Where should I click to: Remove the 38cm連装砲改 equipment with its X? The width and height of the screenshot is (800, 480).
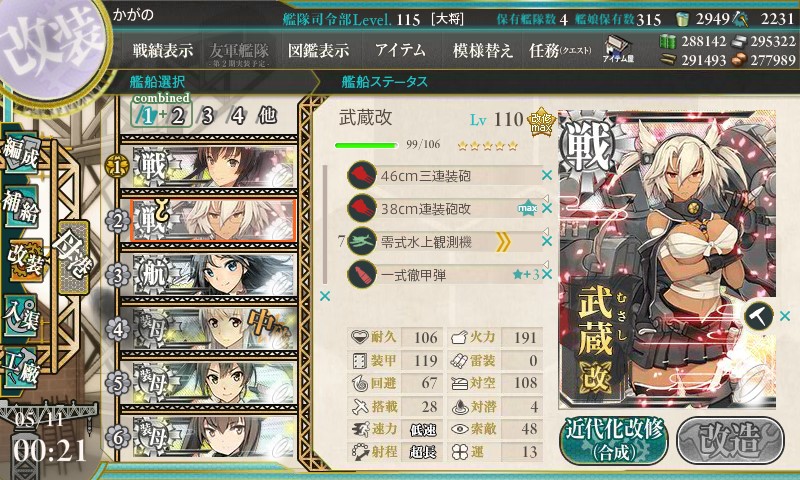547,208
